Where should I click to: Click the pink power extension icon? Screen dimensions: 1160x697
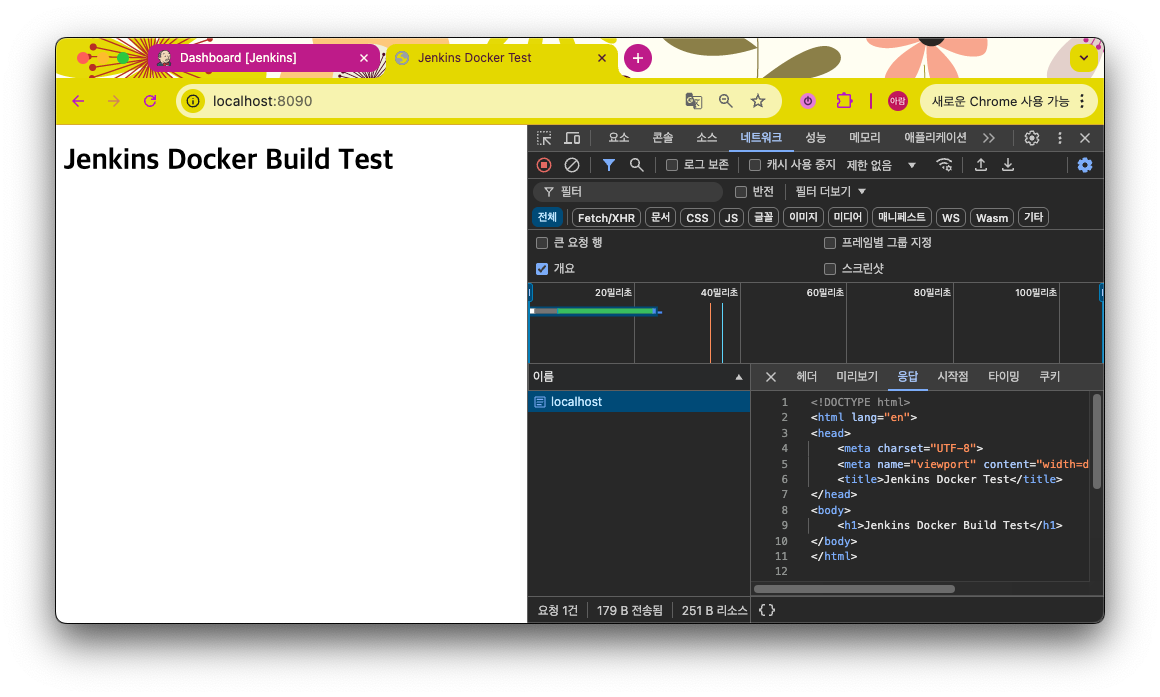[x=808, y=101]
